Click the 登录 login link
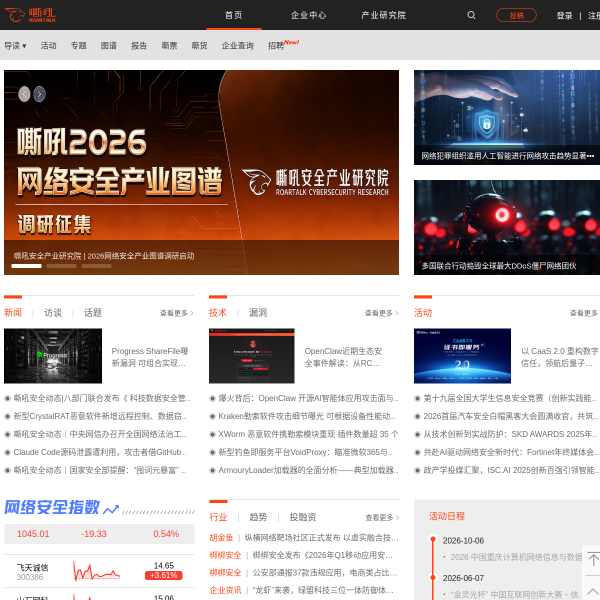The width and height of the screenshot is (600, 600). click(564, 16)
